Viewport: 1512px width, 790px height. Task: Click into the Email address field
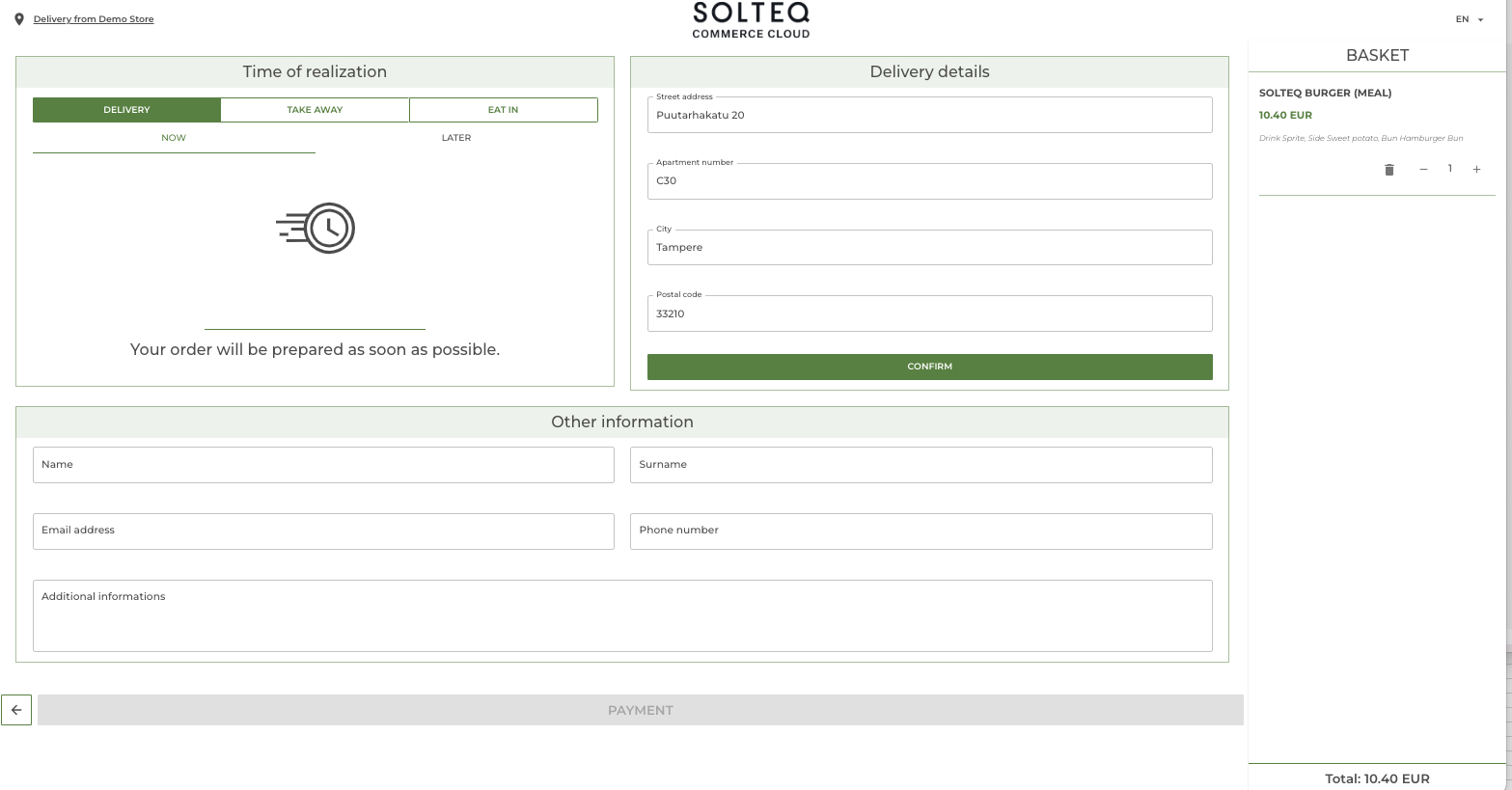323,531
